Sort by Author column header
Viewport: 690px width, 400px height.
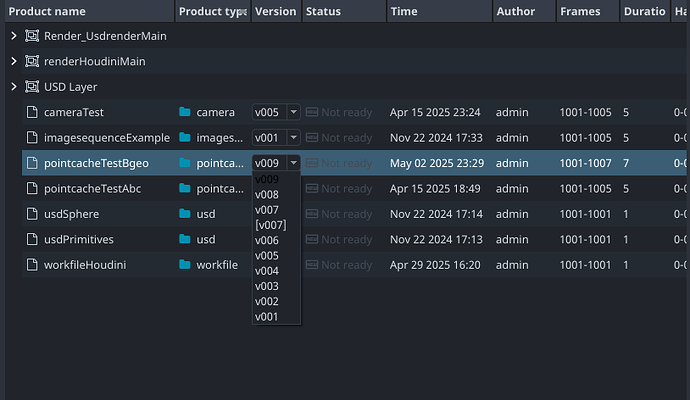click(524, 11)
